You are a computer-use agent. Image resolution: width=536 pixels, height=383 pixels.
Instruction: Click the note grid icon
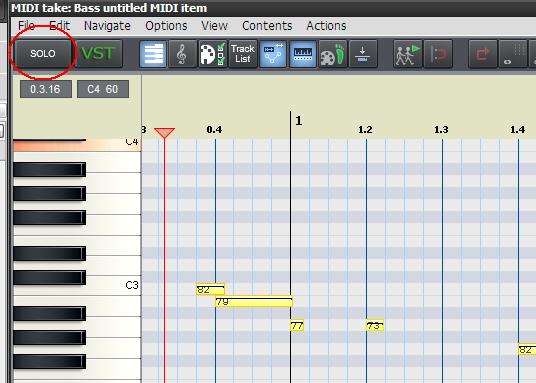click(x=513, y=54)
